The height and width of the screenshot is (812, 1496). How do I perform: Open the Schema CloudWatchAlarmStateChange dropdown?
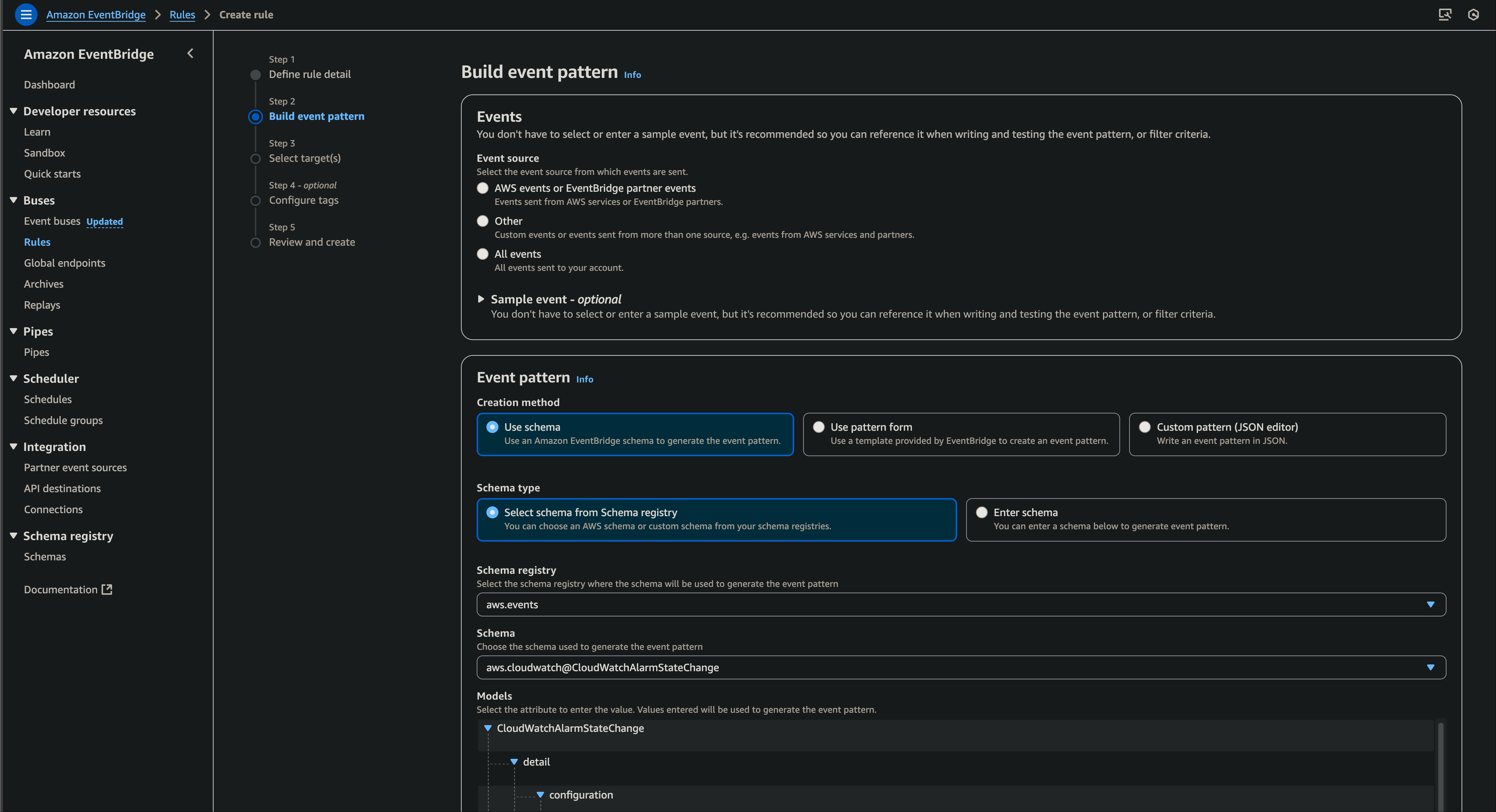click(961, 667)
